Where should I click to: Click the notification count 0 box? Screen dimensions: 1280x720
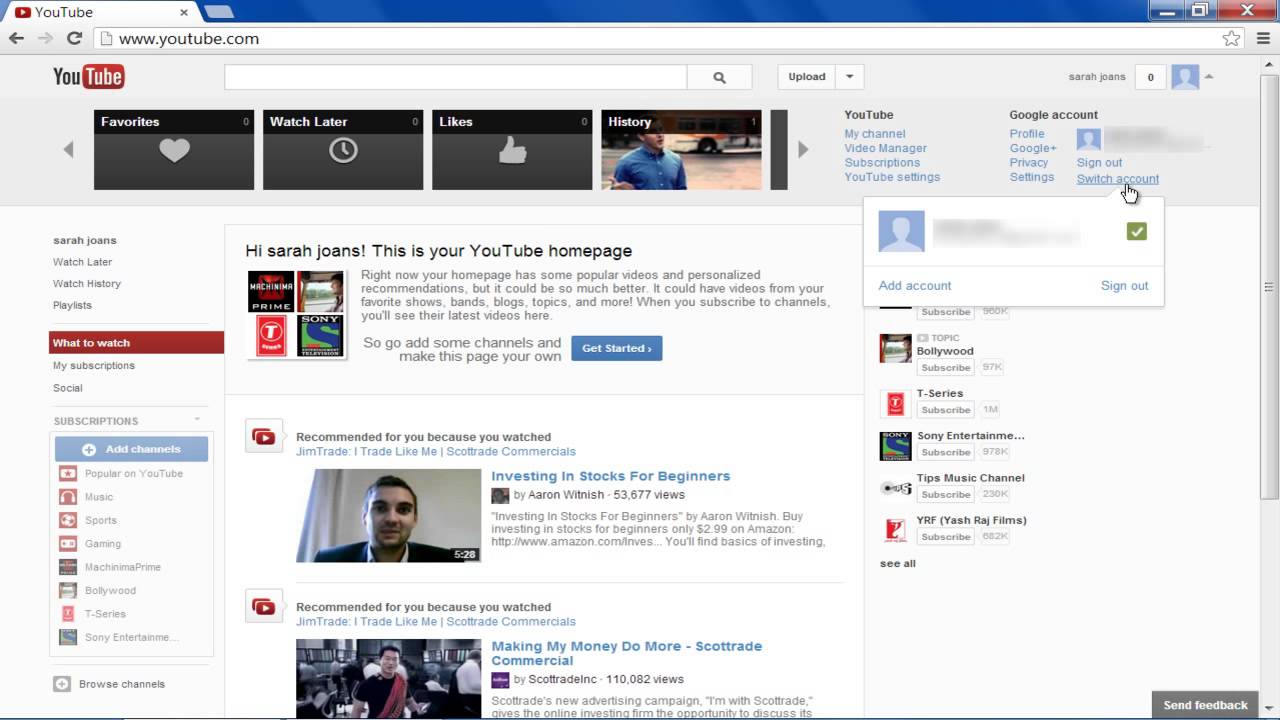point(1150,77)
